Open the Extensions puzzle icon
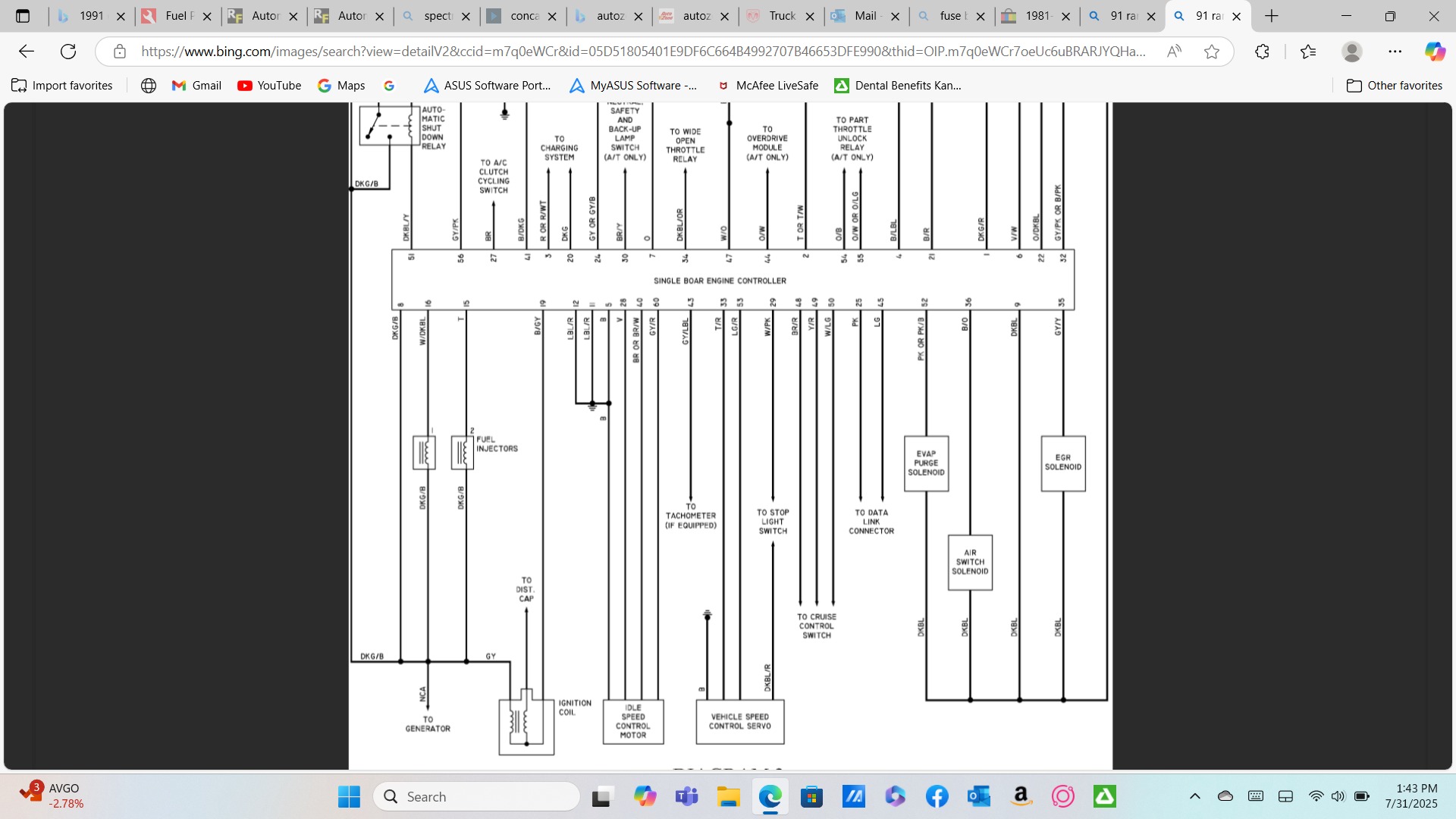The height and width of the screenshot is (819, 1456). click(x=1262, y=52)
